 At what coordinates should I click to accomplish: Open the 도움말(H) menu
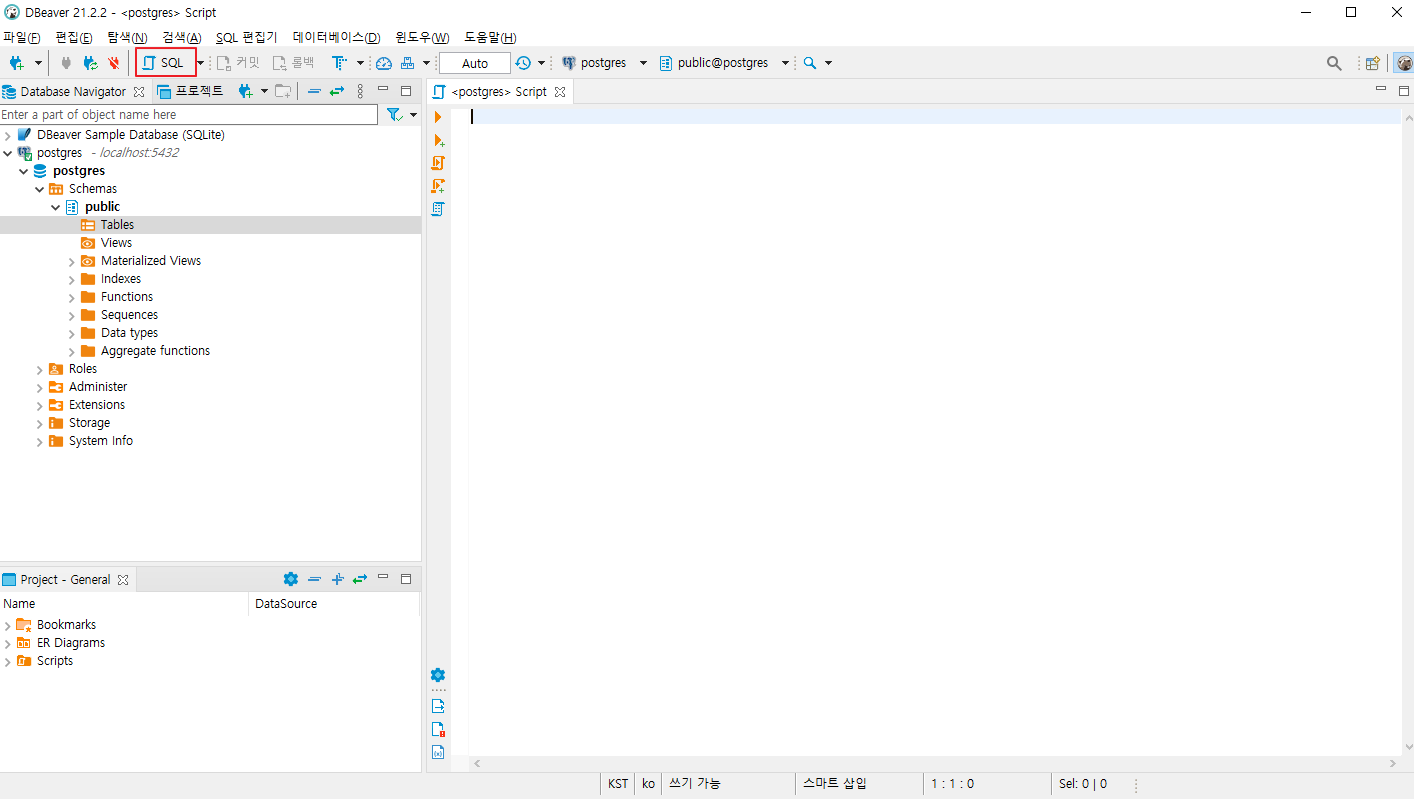coord(490,37)
